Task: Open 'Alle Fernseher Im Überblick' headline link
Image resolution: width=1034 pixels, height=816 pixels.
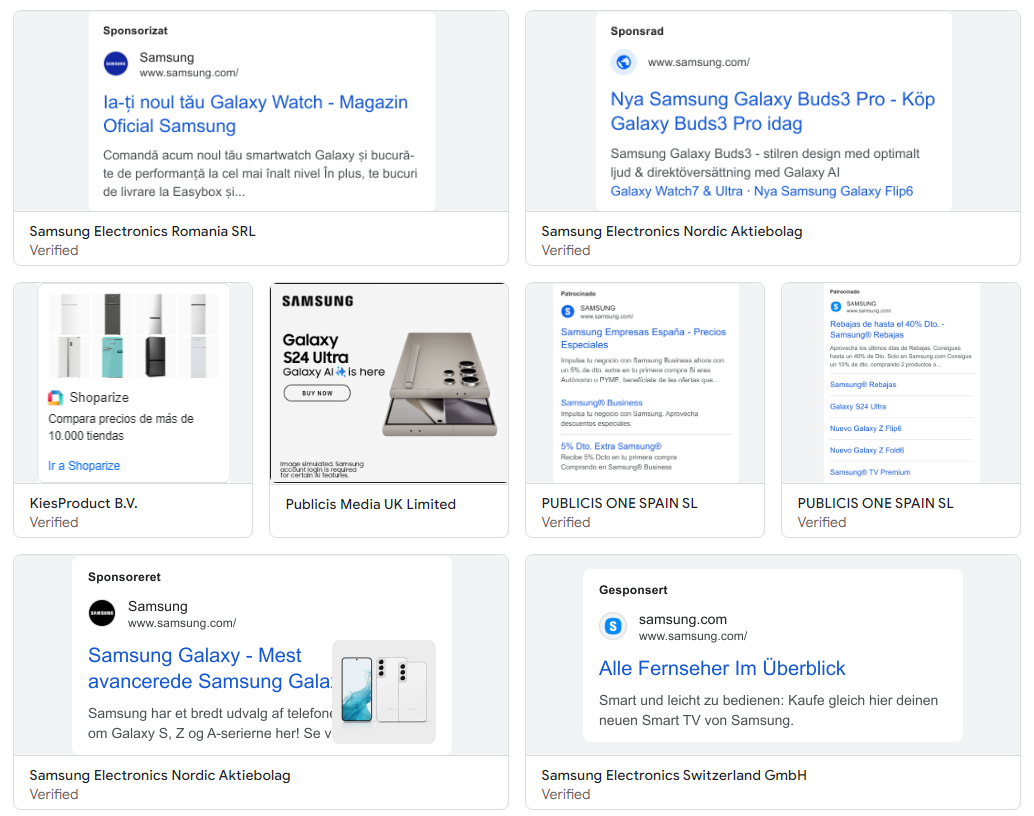Action: pos(722,668)
